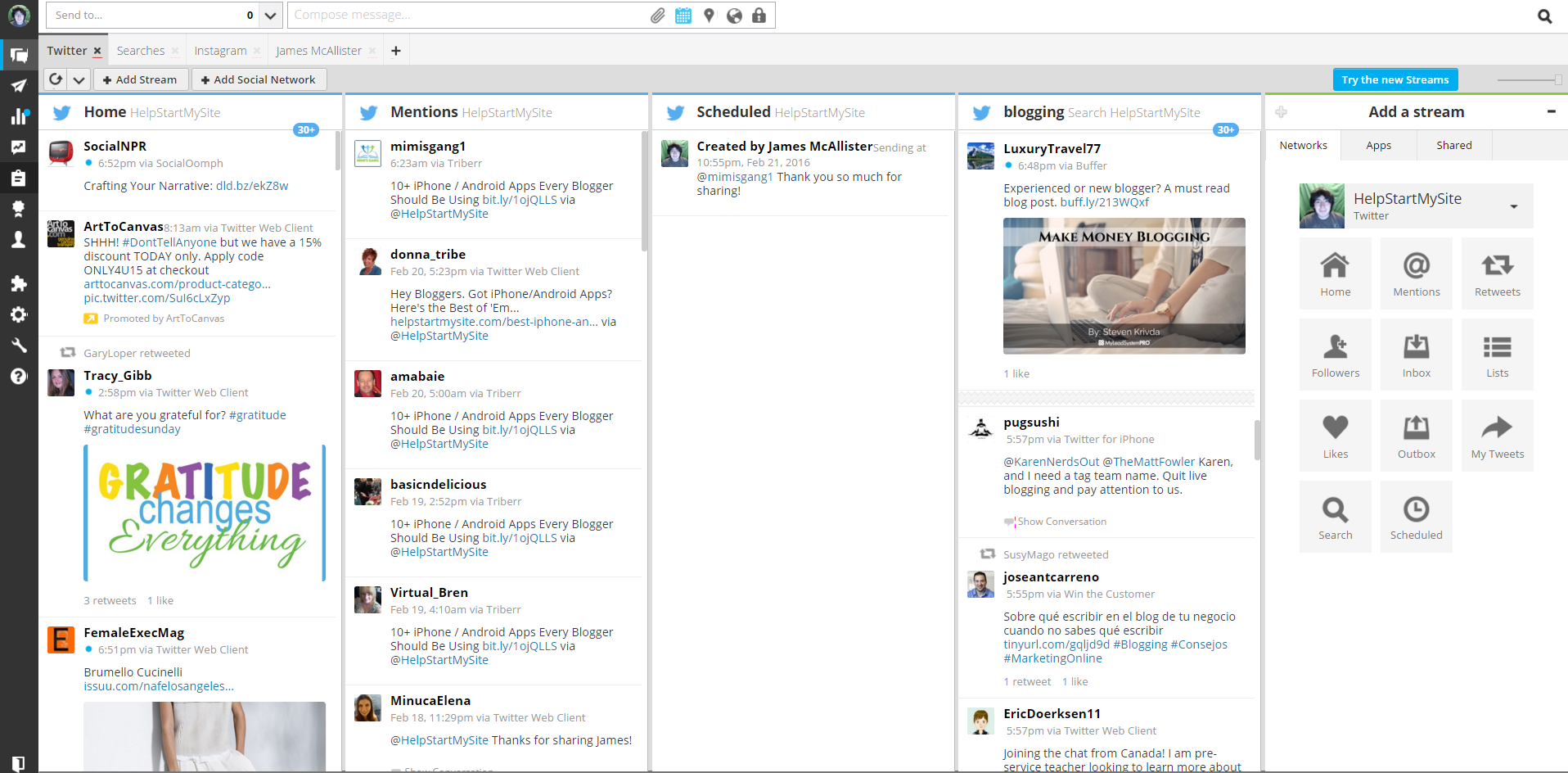Click the #gratitude hashtag link

(x=258, y=415)
